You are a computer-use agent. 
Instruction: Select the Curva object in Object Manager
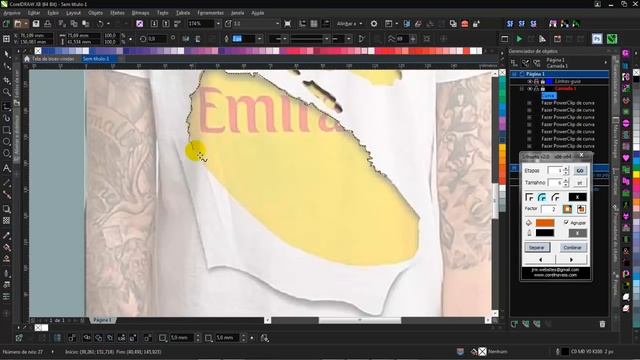[x=549, y=96]
